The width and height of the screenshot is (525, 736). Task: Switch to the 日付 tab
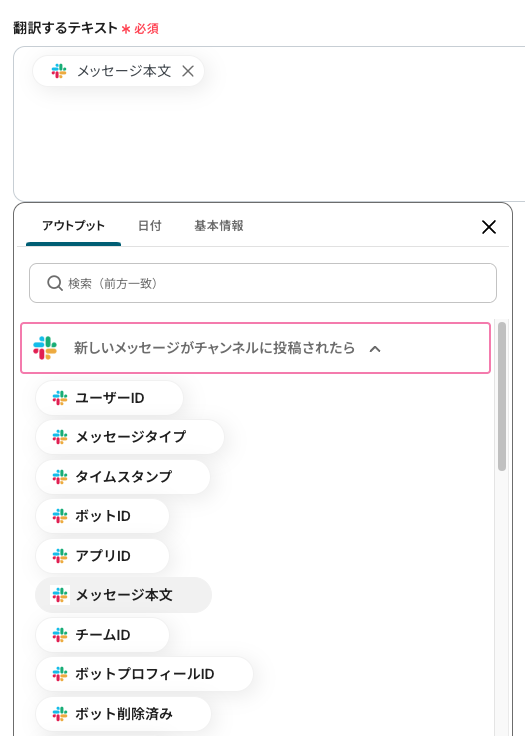[149, 226]
